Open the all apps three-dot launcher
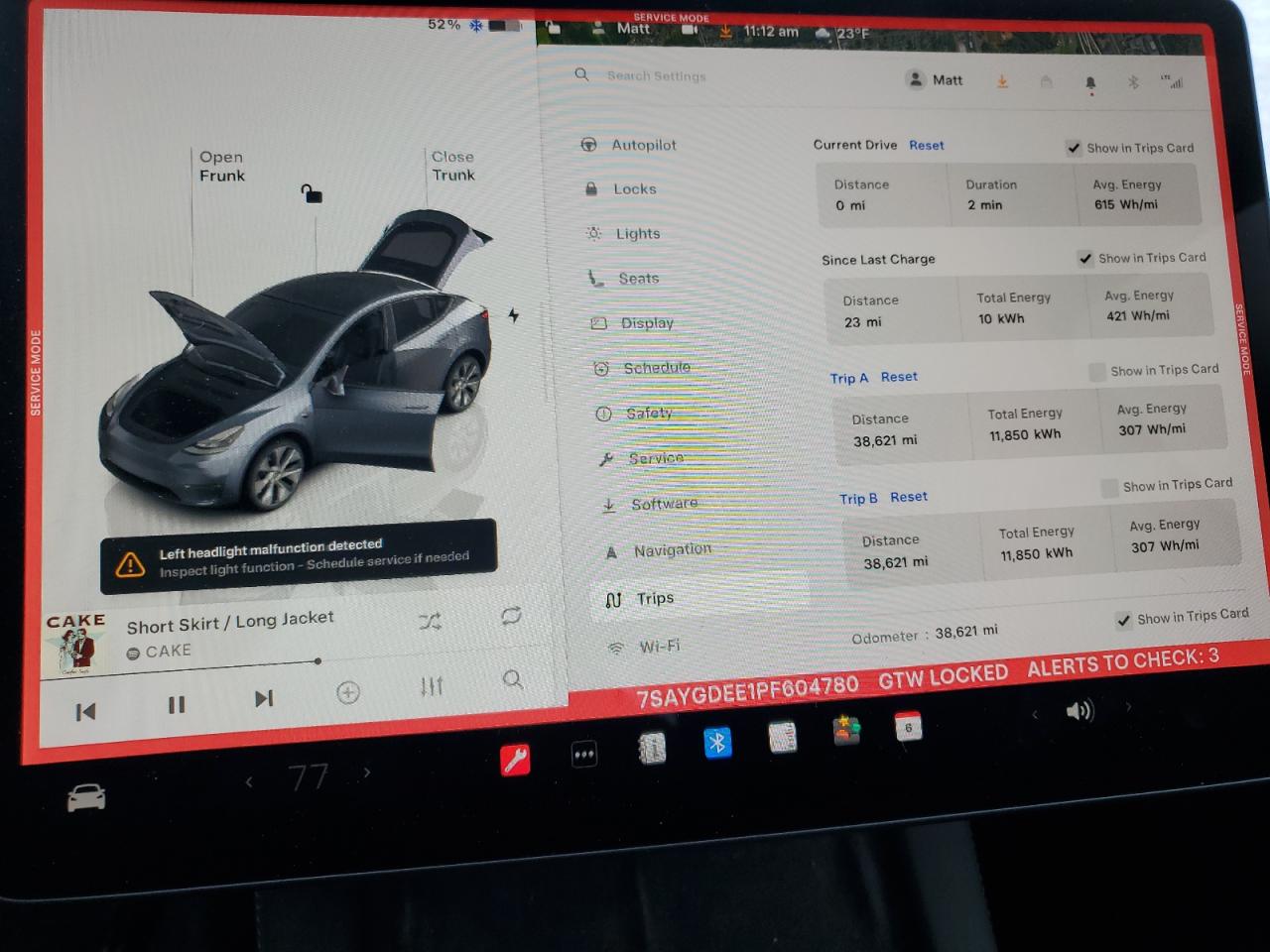Image resolution: width=1270 pixels, height=952 pixels. tap(584, 755)
